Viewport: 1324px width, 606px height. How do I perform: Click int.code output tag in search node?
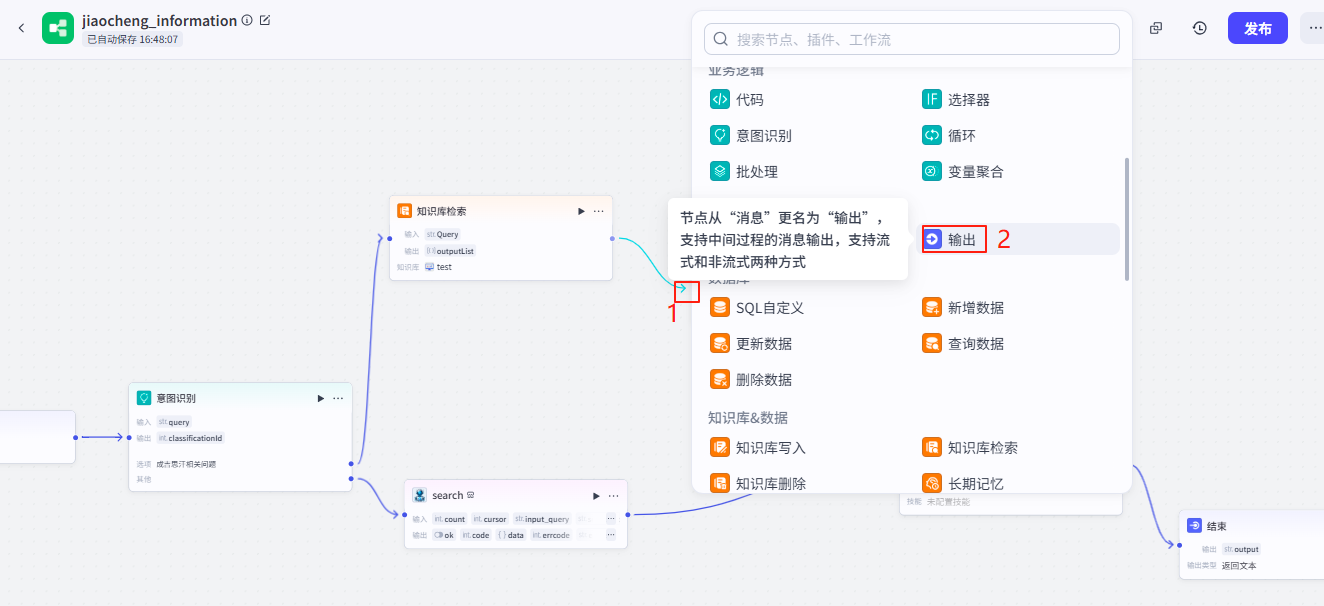(x=476, y=535)
